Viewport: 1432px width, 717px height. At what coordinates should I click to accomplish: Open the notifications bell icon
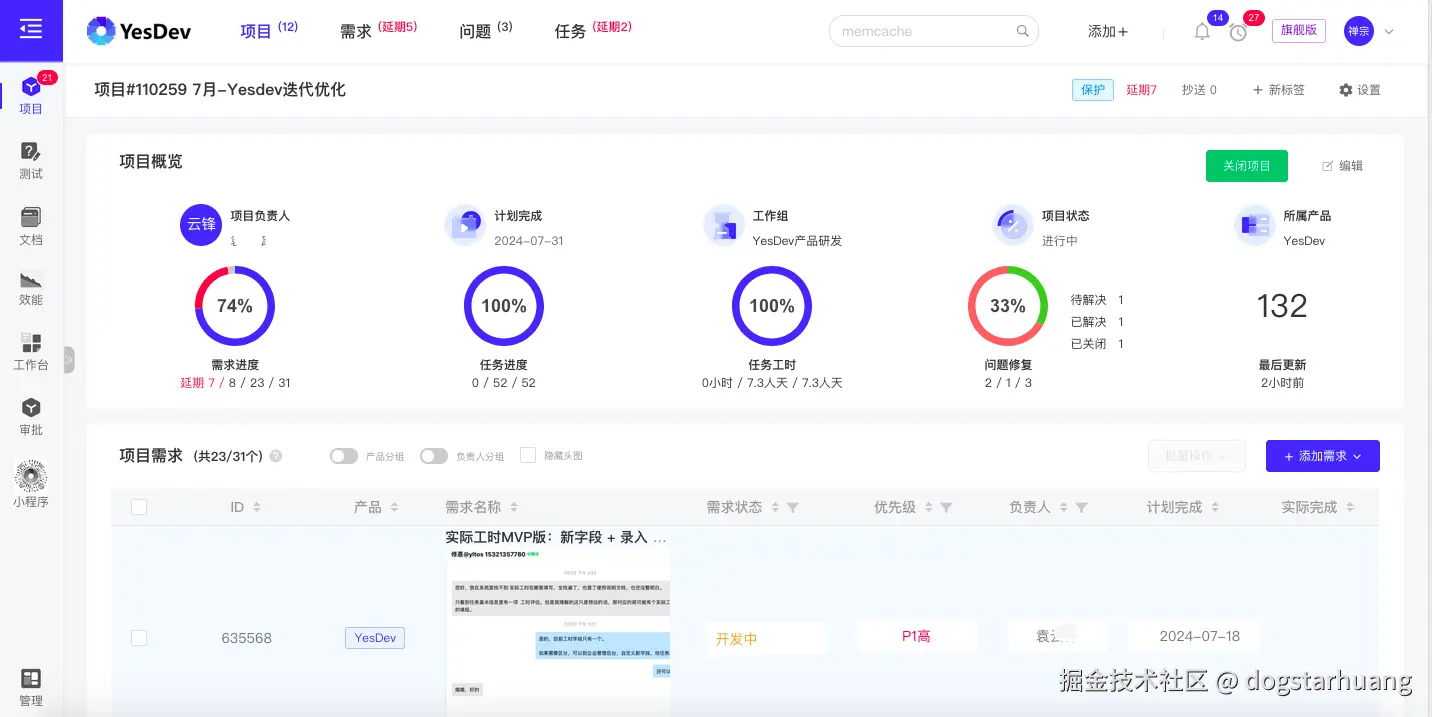(x=1202, y=32)
